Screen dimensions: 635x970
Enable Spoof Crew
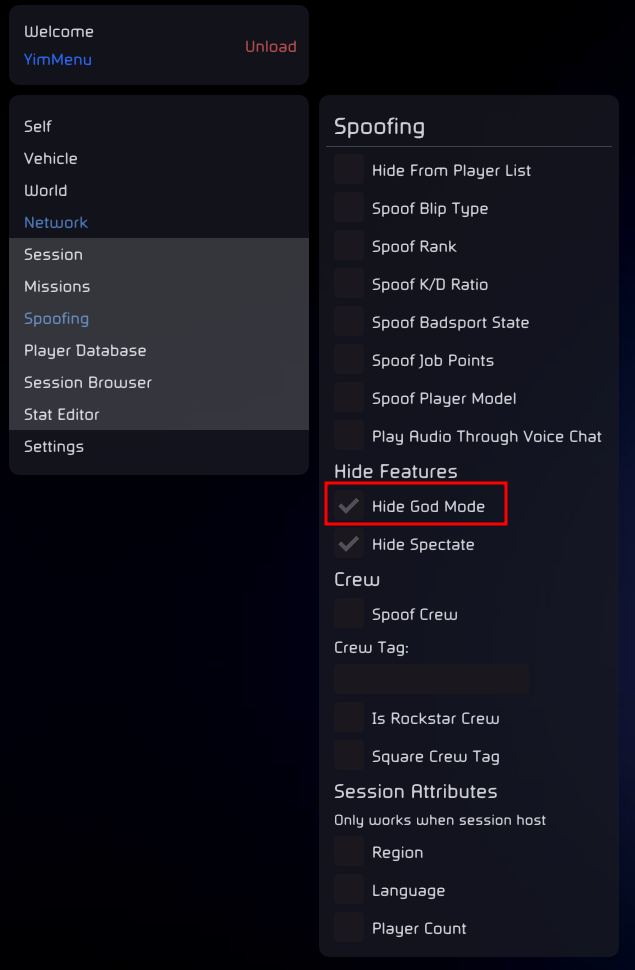pos(348,614)
